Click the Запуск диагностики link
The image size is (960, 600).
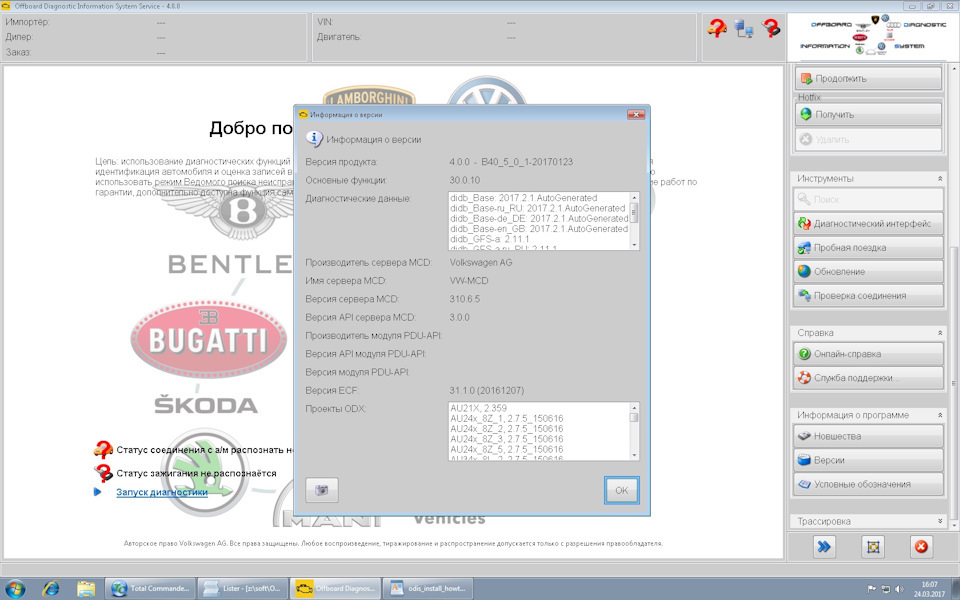point(162,492)
